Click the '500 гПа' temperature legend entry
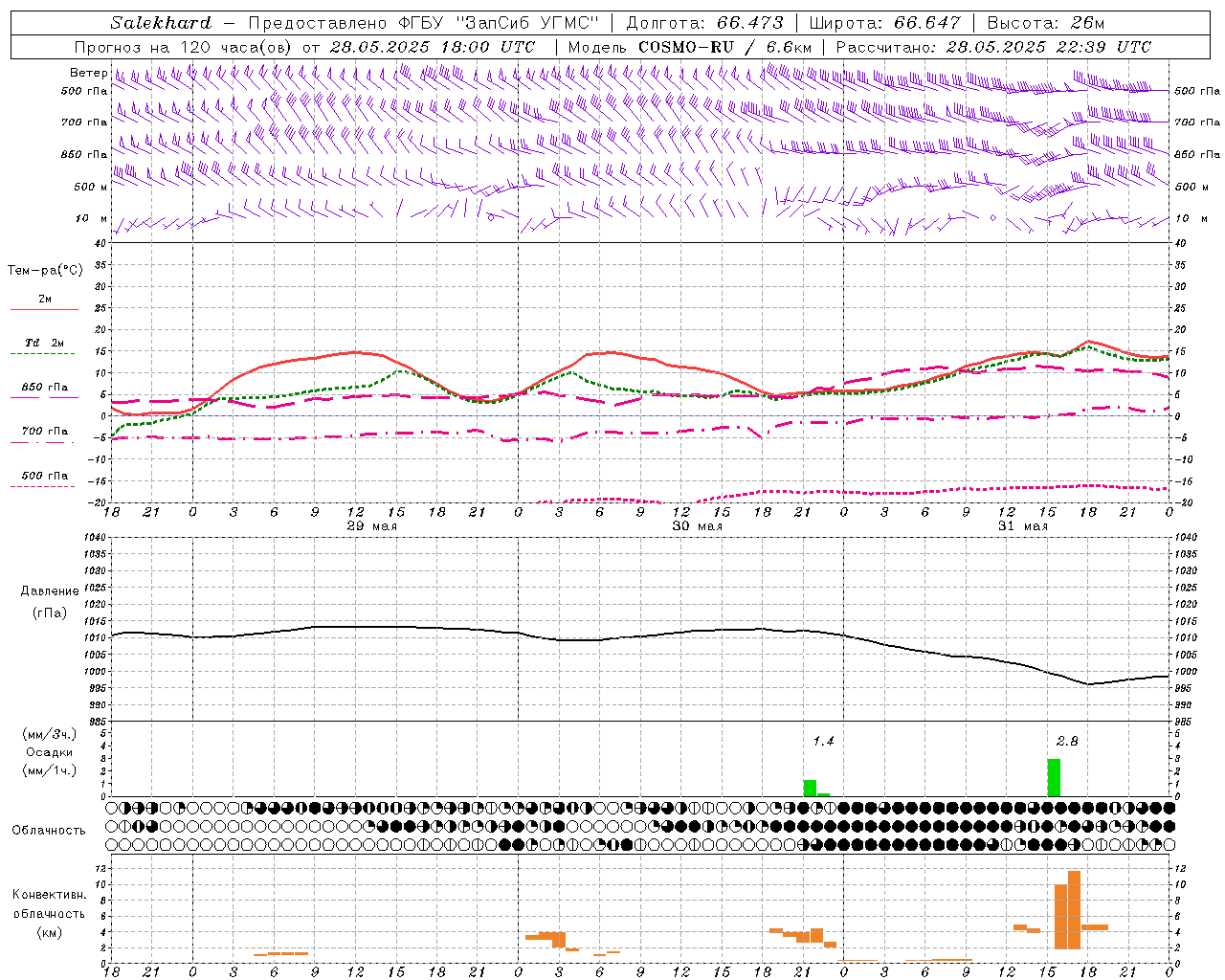1225x980 pixels. click(45, 476)
